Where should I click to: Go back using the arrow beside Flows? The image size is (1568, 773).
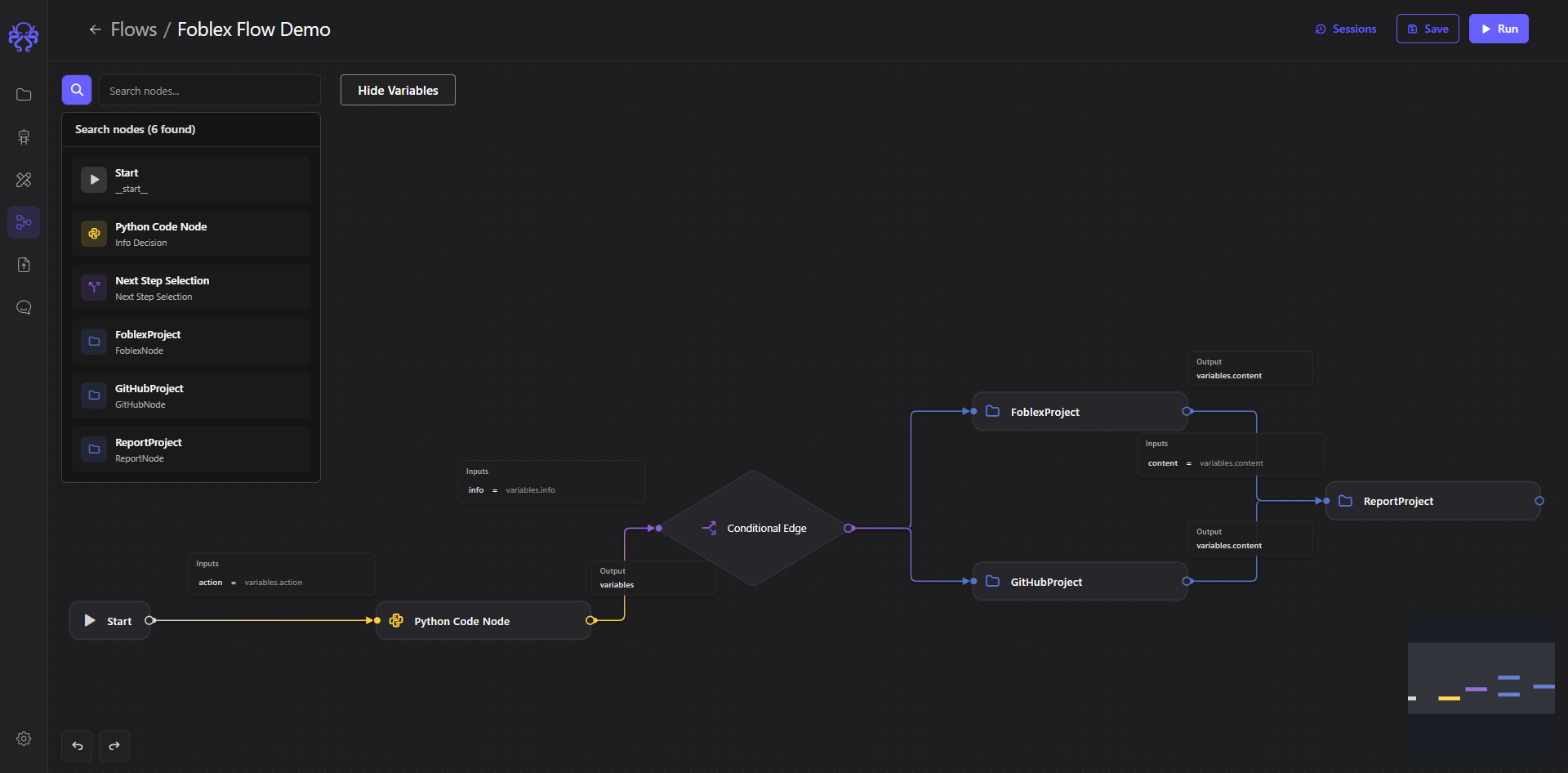(95, 29)
